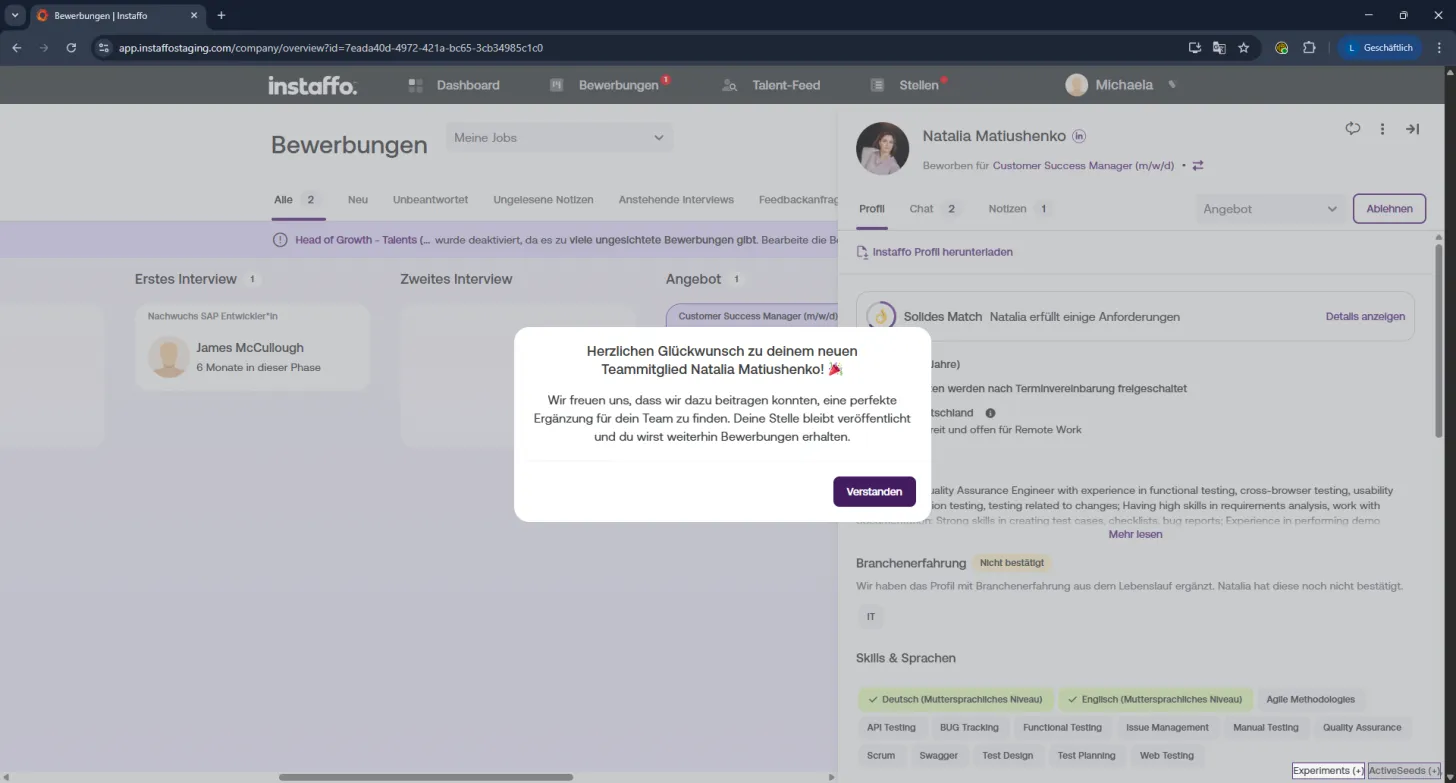Open the Angebot phase dropdown

pyautogui.click(x=1270, y=209)
